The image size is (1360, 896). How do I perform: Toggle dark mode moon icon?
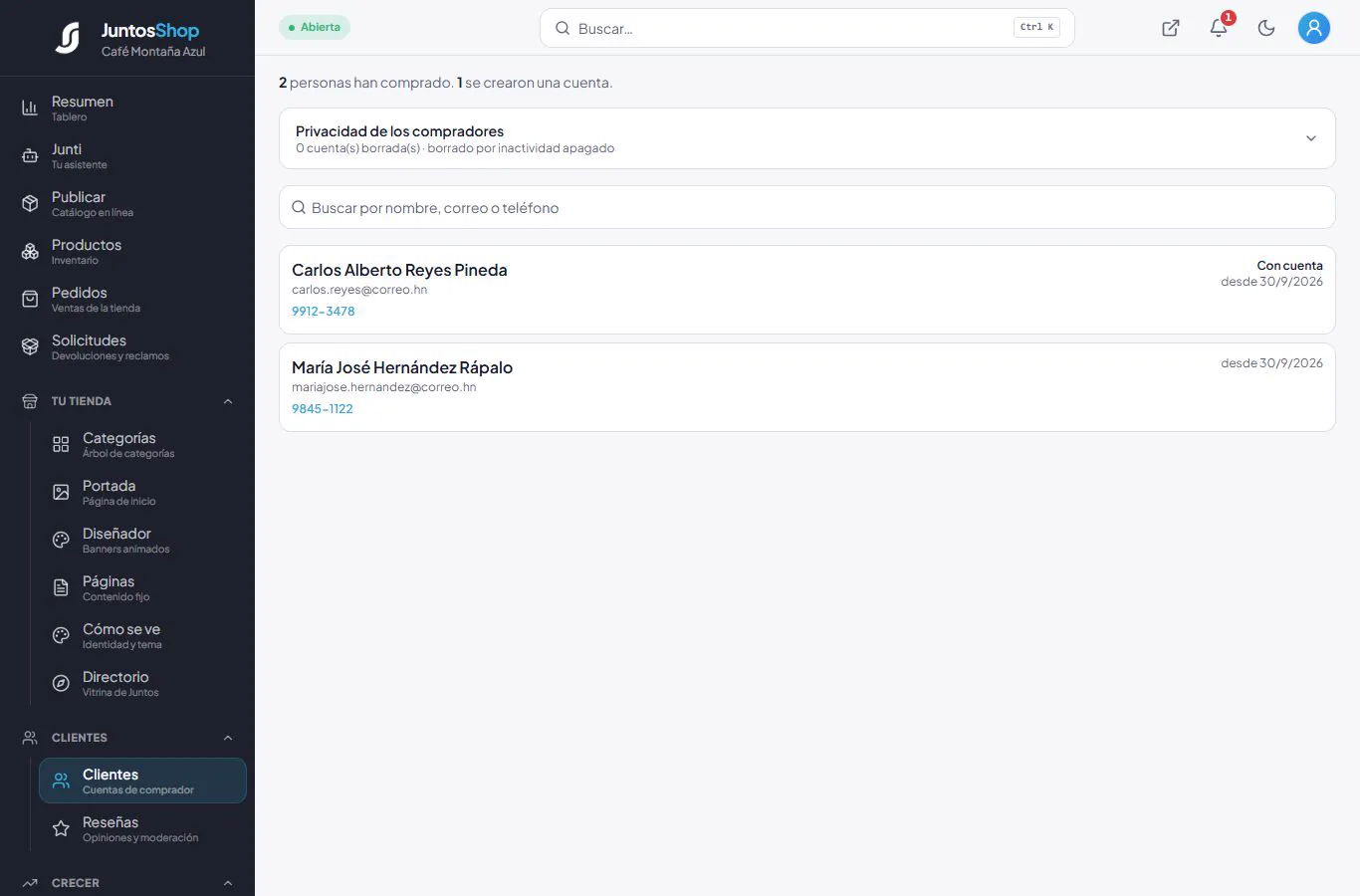click(x=1266, y=28)
